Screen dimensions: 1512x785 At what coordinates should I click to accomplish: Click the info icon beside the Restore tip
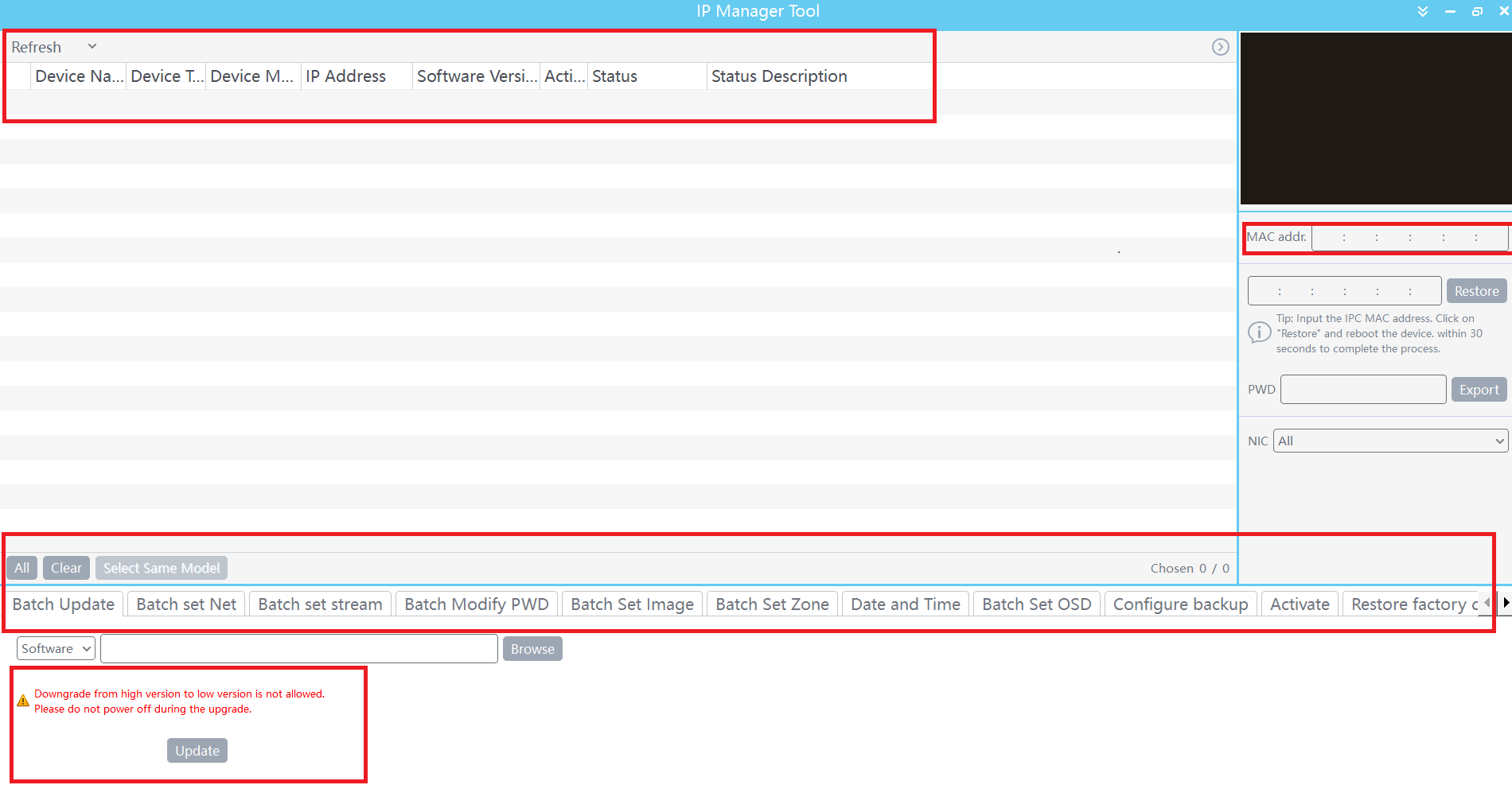point(1258,332)
